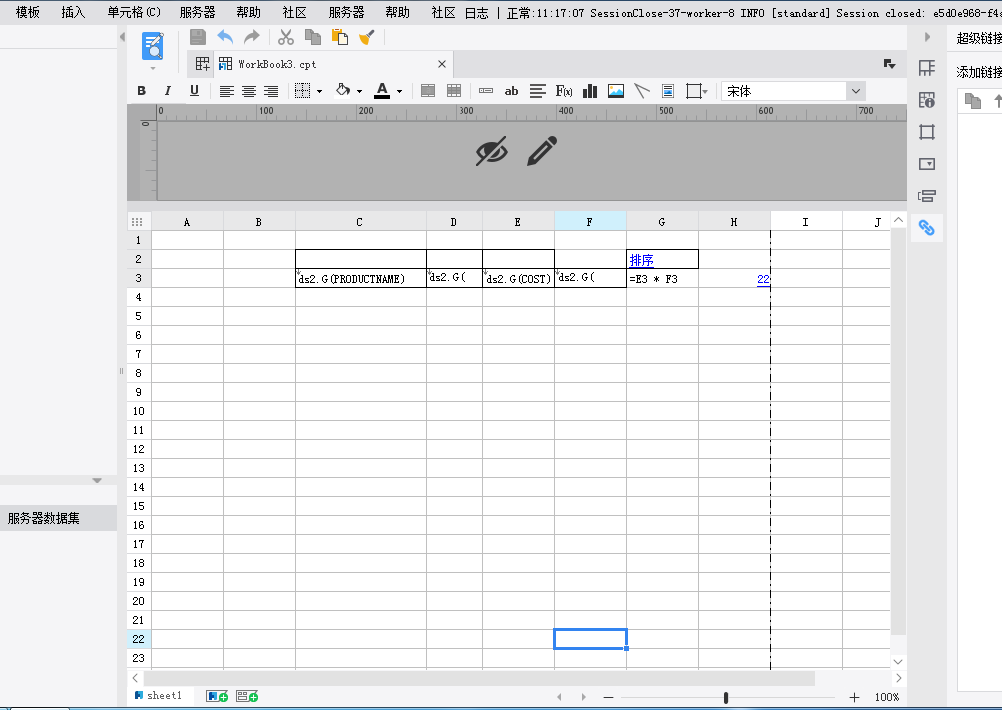
Task: Open the 单元格(C) menu
Action: 134,12
